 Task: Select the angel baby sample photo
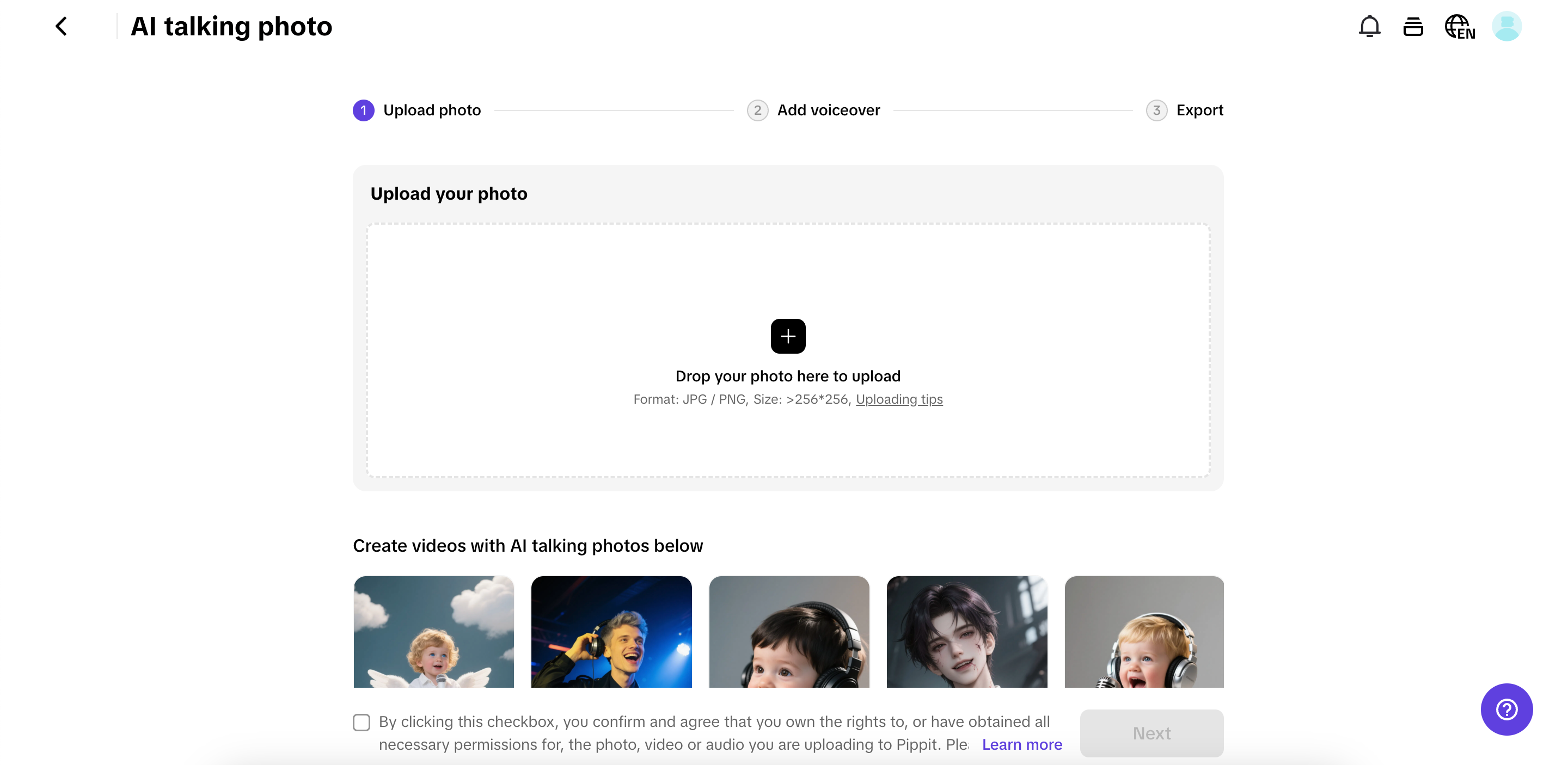click(x=433, y=631)
